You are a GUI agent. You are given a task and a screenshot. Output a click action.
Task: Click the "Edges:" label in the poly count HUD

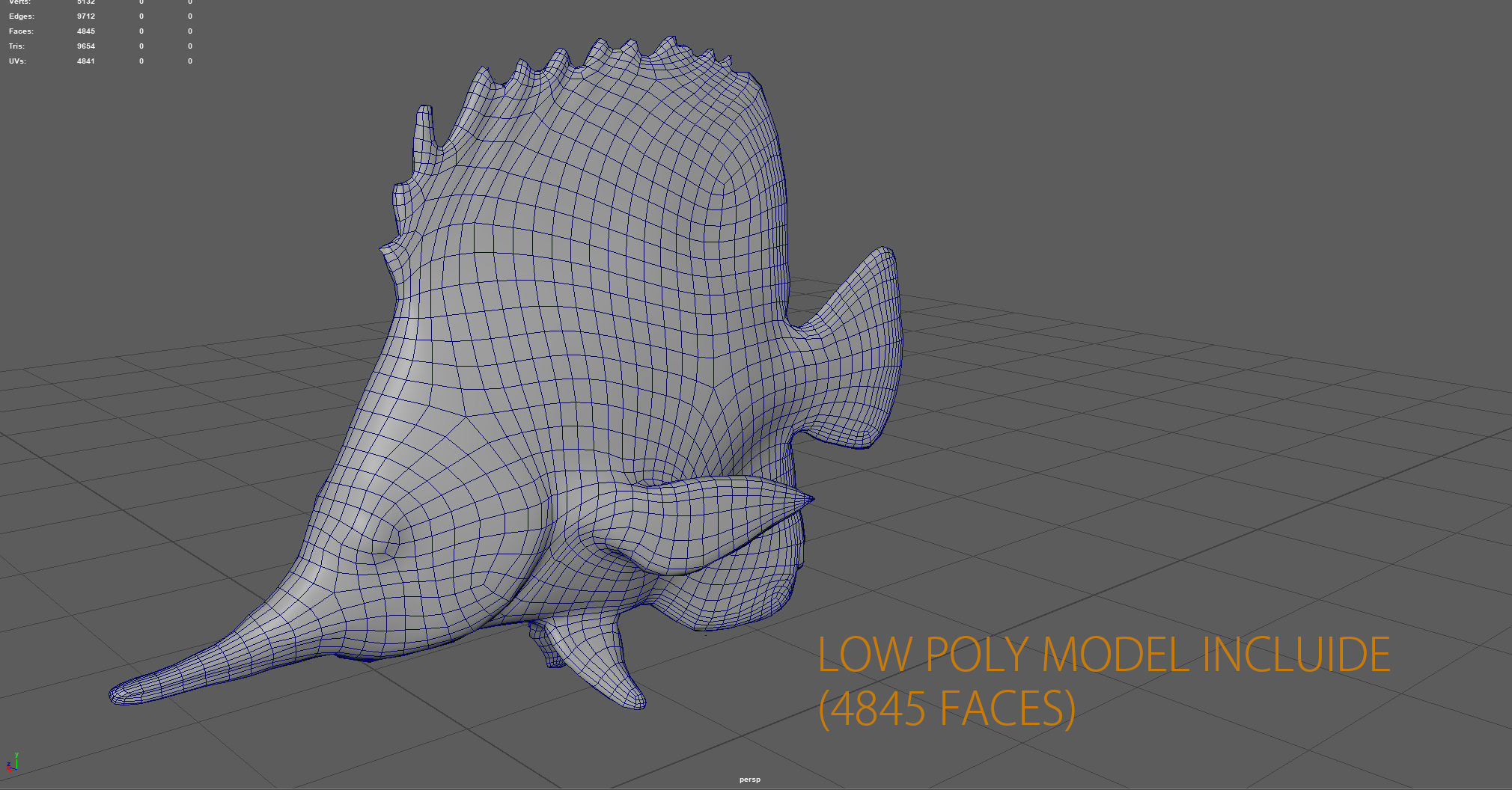click(22, 16)
